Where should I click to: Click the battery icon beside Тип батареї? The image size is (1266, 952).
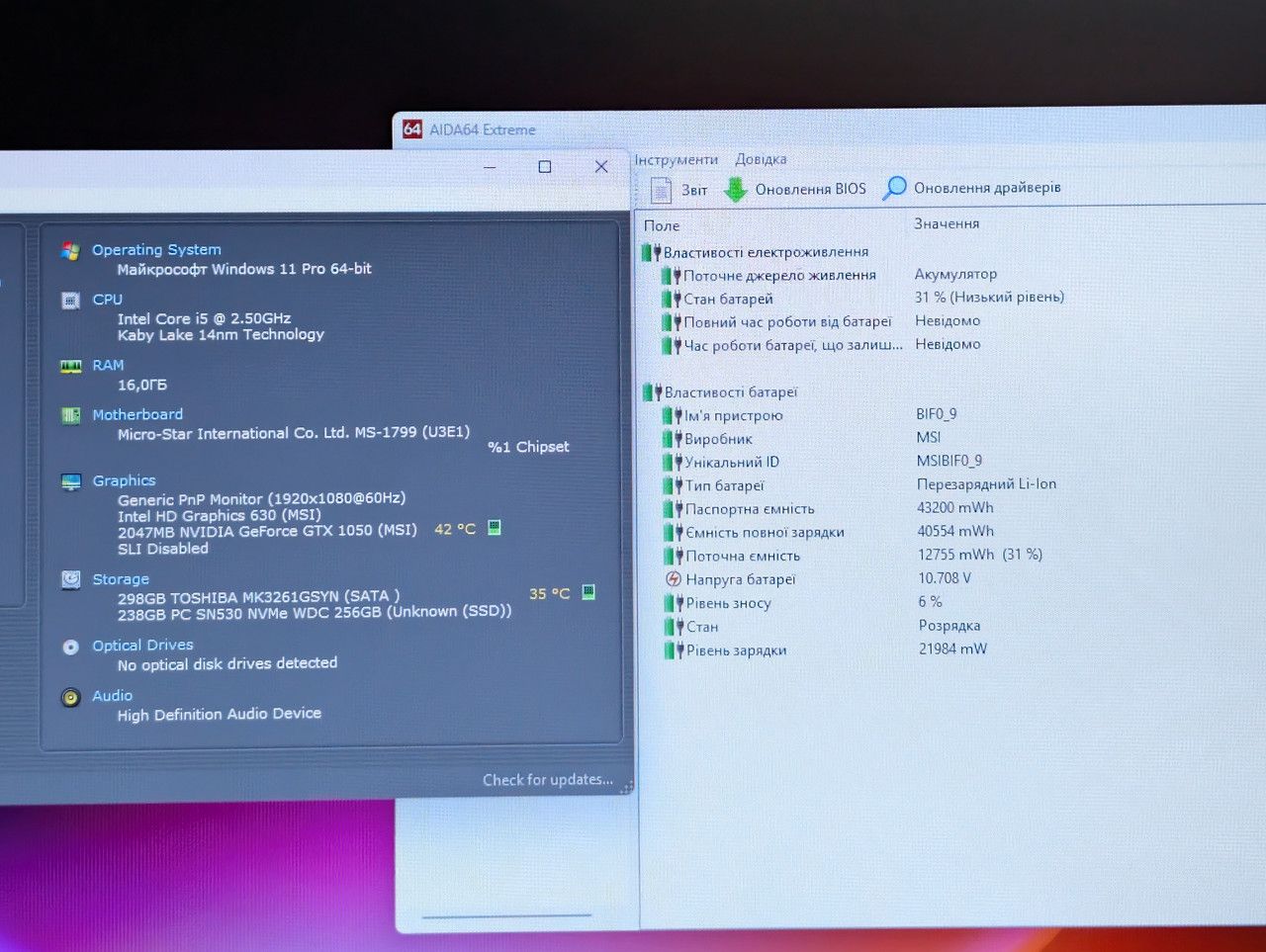coord(675,485)
